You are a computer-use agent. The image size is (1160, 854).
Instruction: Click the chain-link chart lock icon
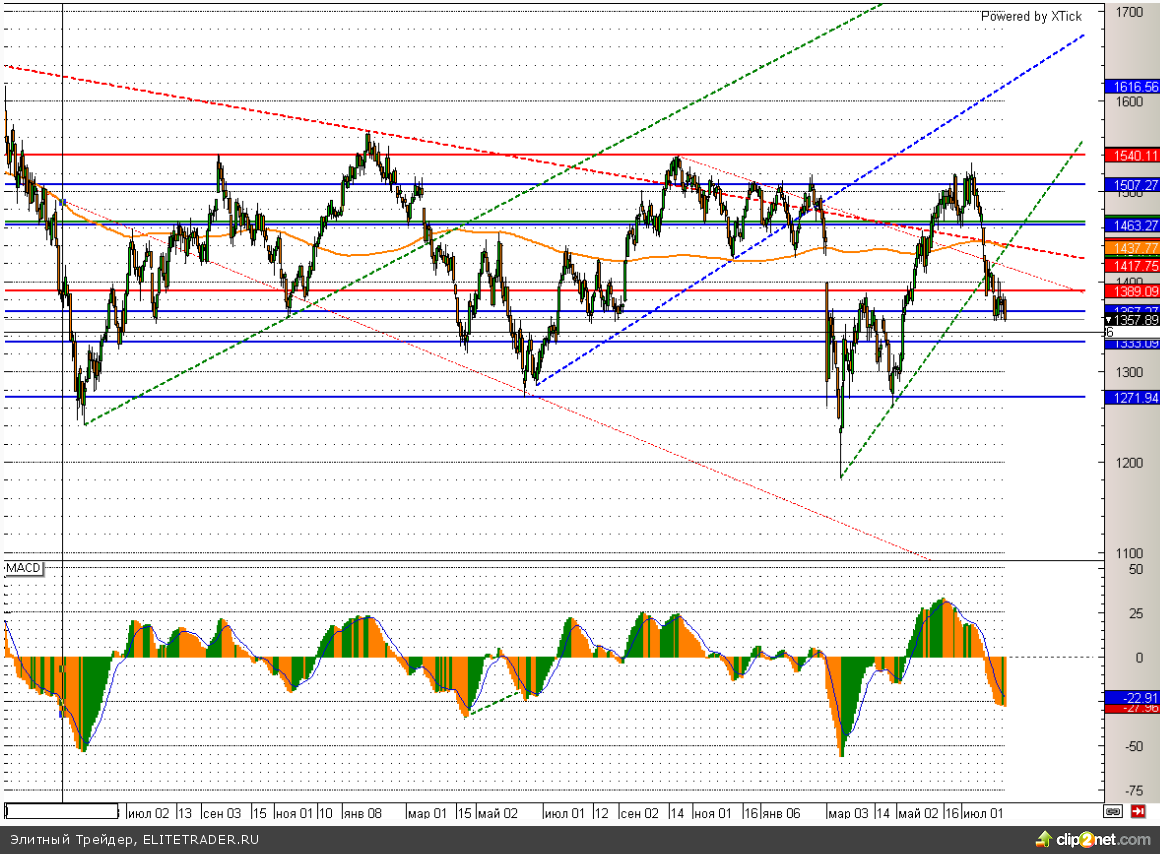[1113, 812]
